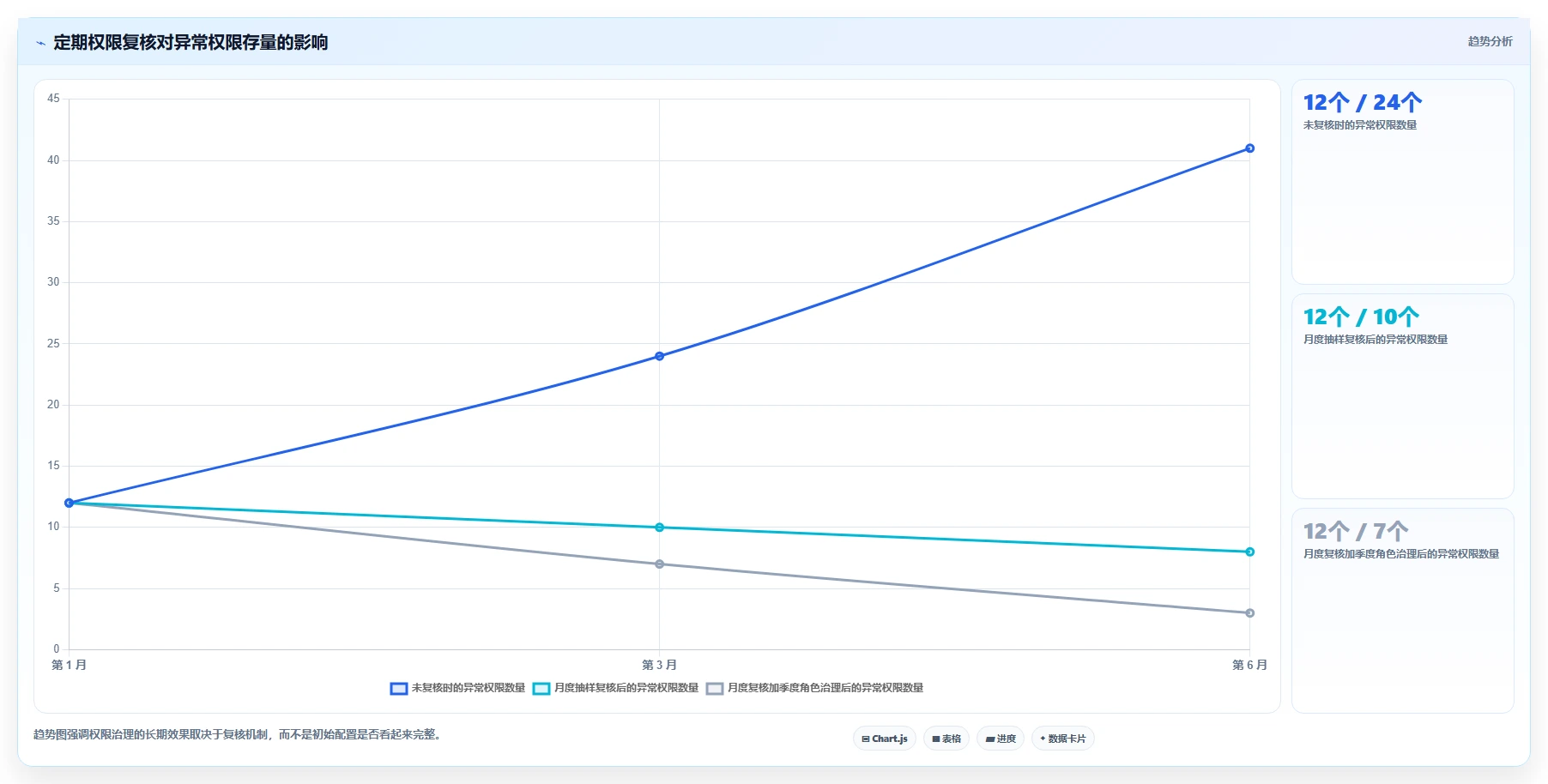
Task: Click the 表格 tag chip
Action: point(946,739)
